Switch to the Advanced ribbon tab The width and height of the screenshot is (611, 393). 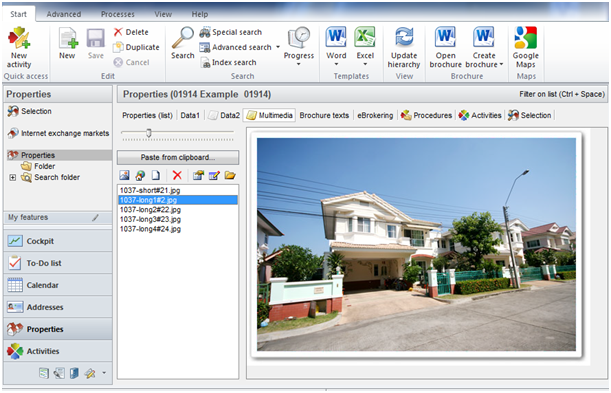(x=64, y=14)
